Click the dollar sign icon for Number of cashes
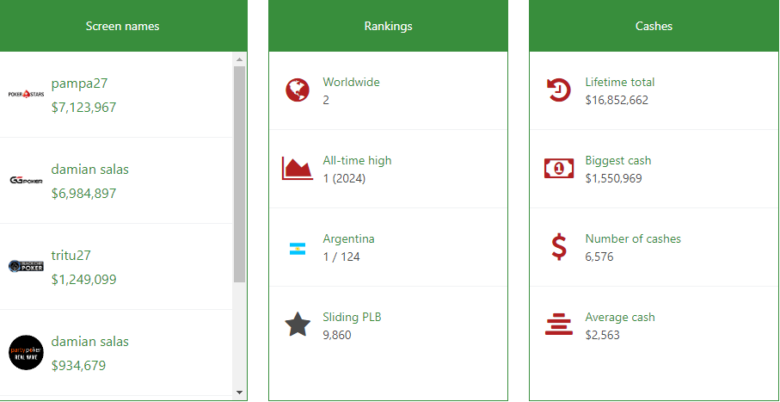Screen dimensions: 780x402 [559, 247]
